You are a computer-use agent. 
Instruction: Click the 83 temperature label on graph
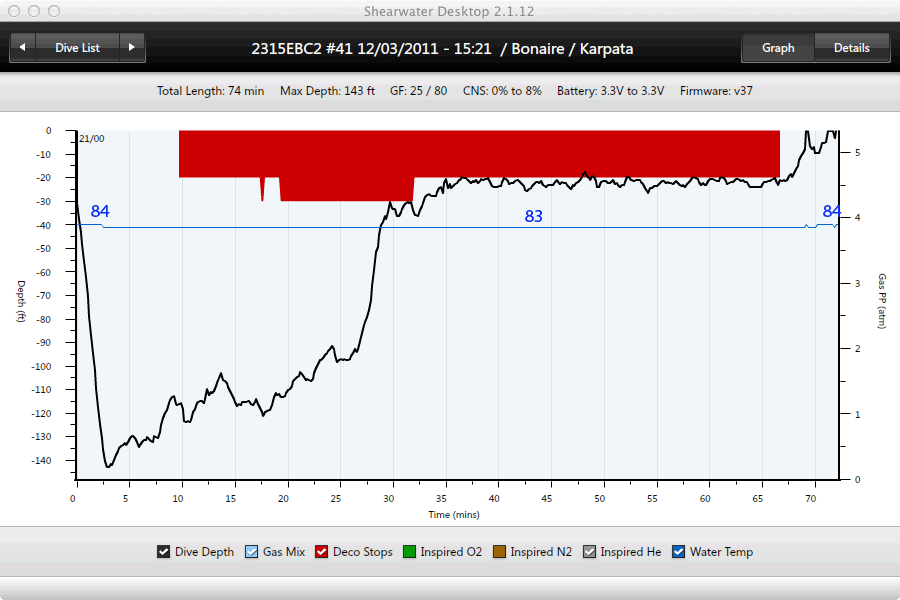534,216
